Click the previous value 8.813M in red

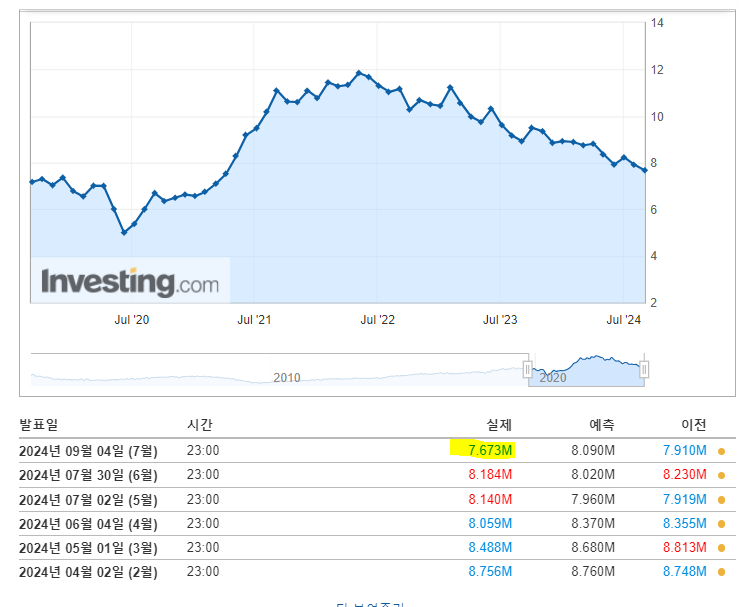[684, 547]
